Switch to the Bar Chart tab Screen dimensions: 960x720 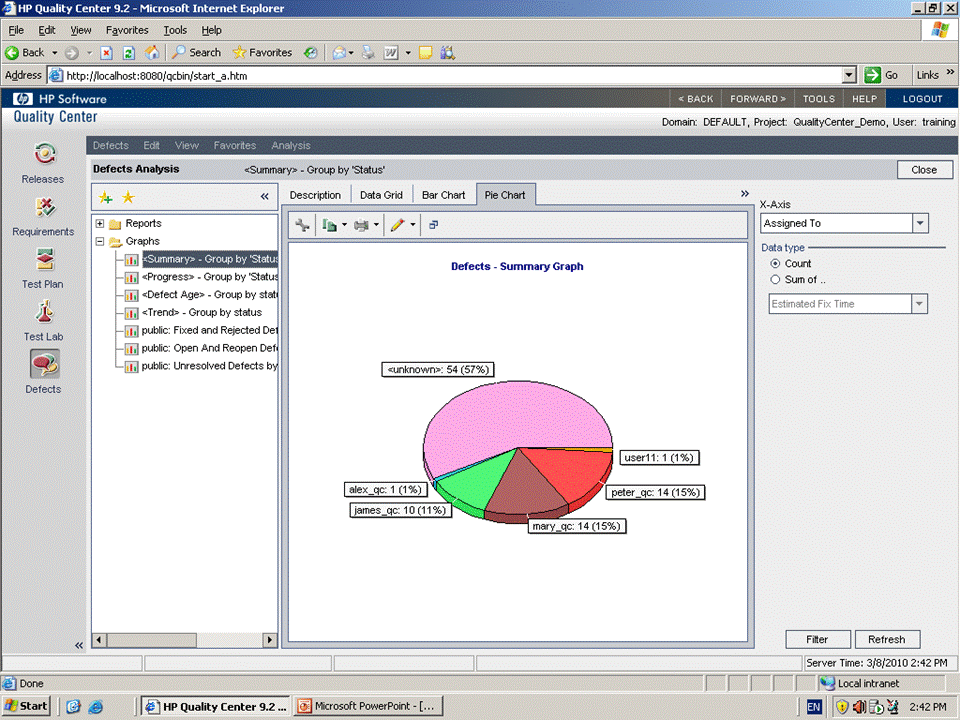pos(444,195)
